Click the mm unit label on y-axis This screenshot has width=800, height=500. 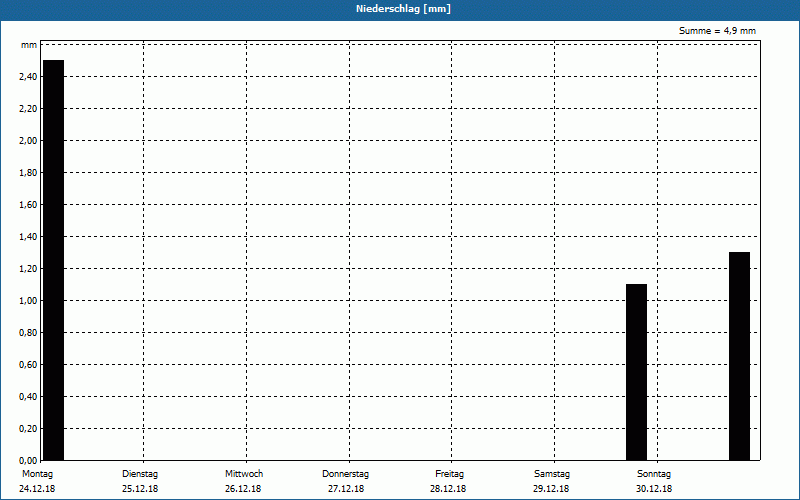click(29, 45)
